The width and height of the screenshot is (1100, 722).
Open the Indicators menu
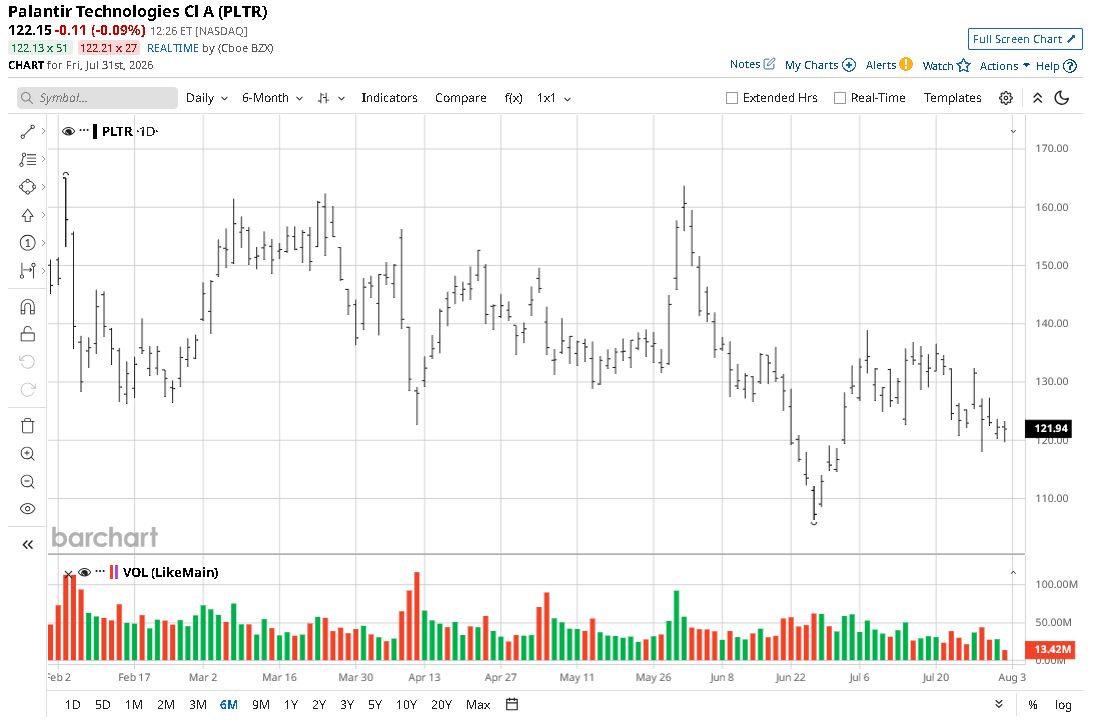[389, 98]
